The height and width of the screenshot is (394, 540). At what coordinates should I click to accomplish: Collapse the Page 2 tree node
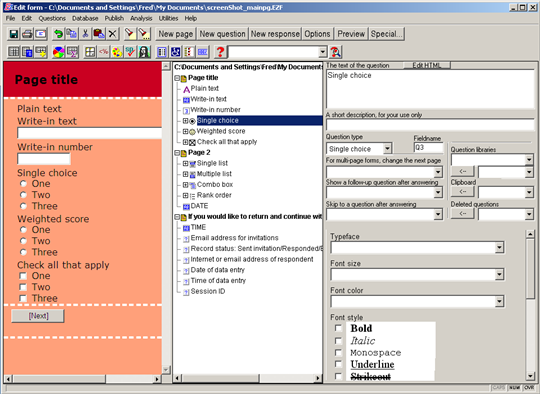(x=177, y=153)
